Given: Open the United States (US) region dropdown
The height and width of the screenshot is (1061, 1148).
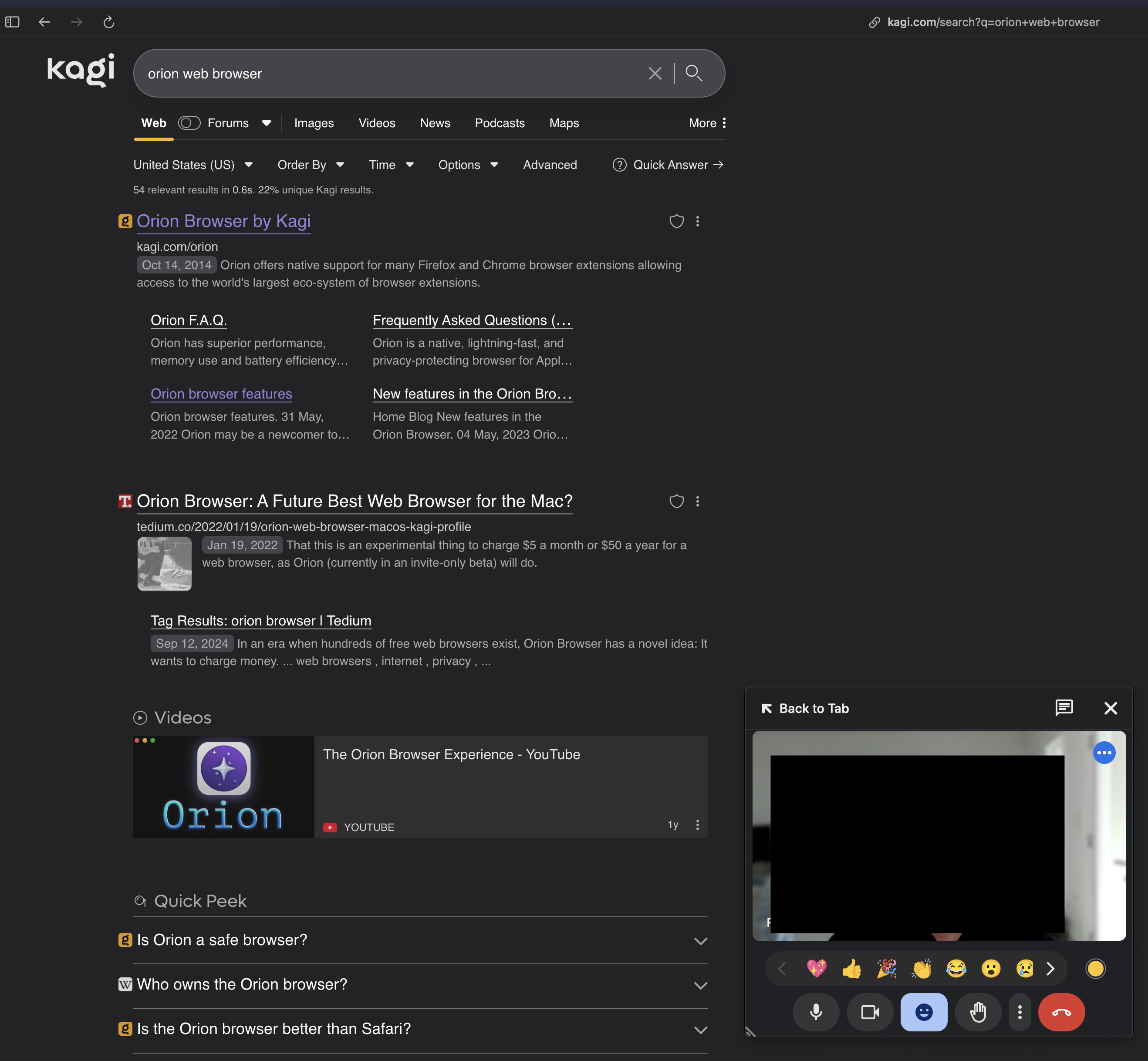Looking at the screenshot, I should click(x=193, y=165).
